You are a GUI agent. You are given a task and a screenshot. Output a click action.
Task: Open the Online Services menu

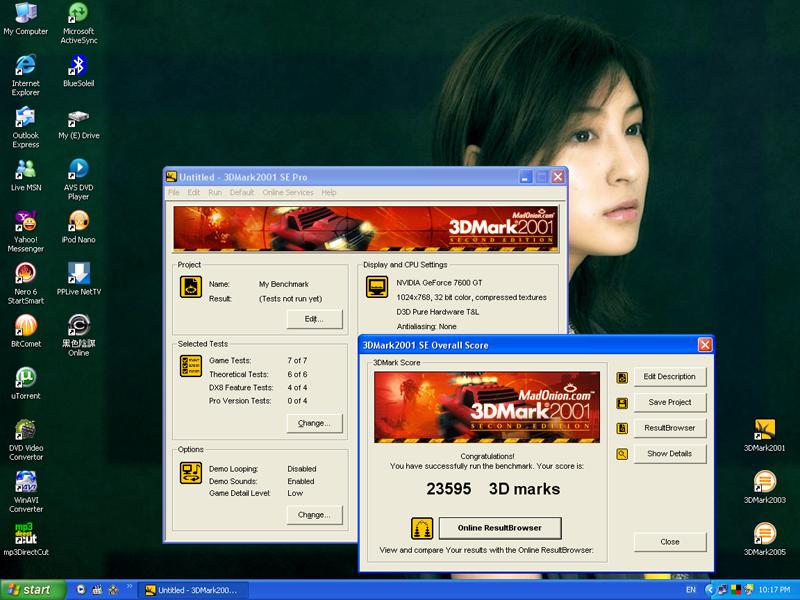coord(288,192)
